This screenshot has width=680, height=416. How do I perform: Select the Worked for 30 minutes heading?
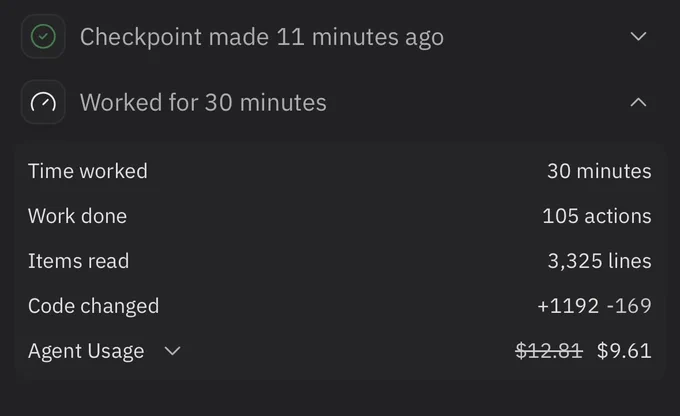coord(203,102)
